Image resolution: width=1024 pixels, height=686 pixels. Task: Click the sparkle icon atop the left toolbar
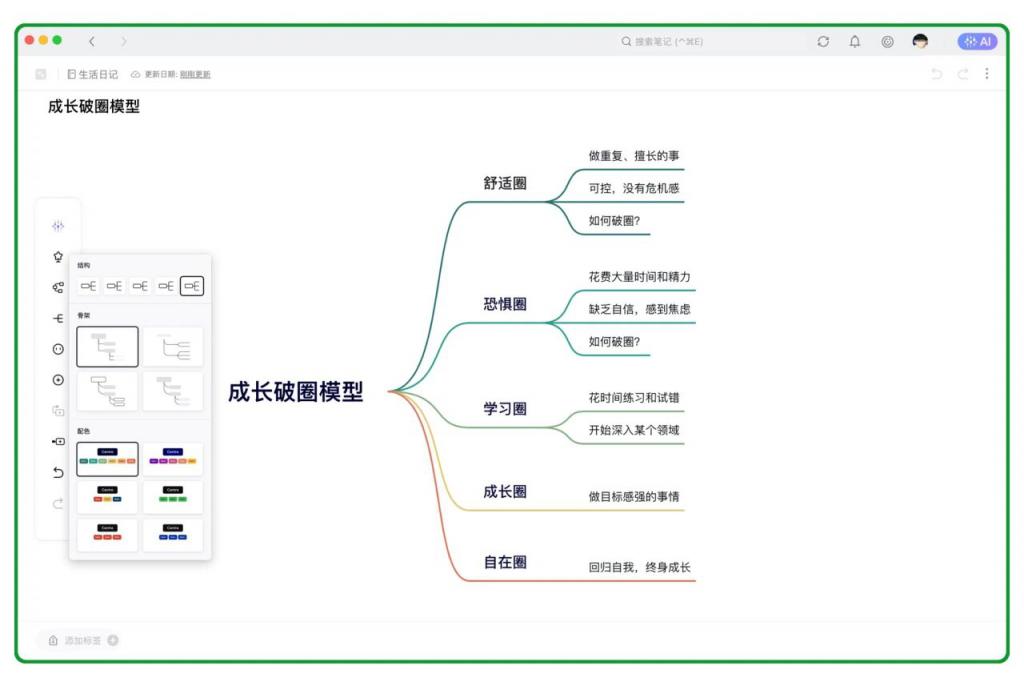58,226
